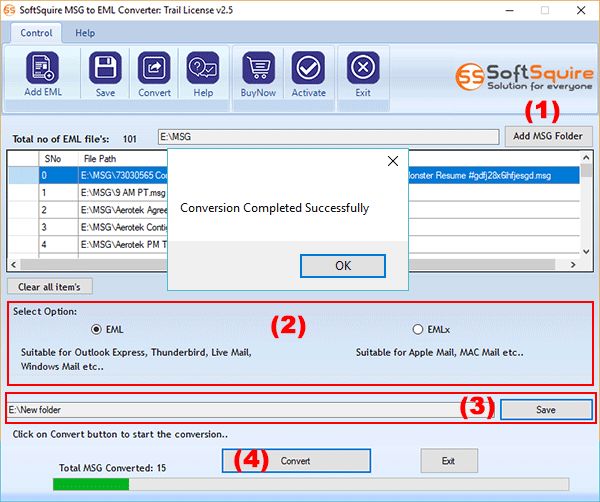Click the Activate checkmark icon

point(308,68)
